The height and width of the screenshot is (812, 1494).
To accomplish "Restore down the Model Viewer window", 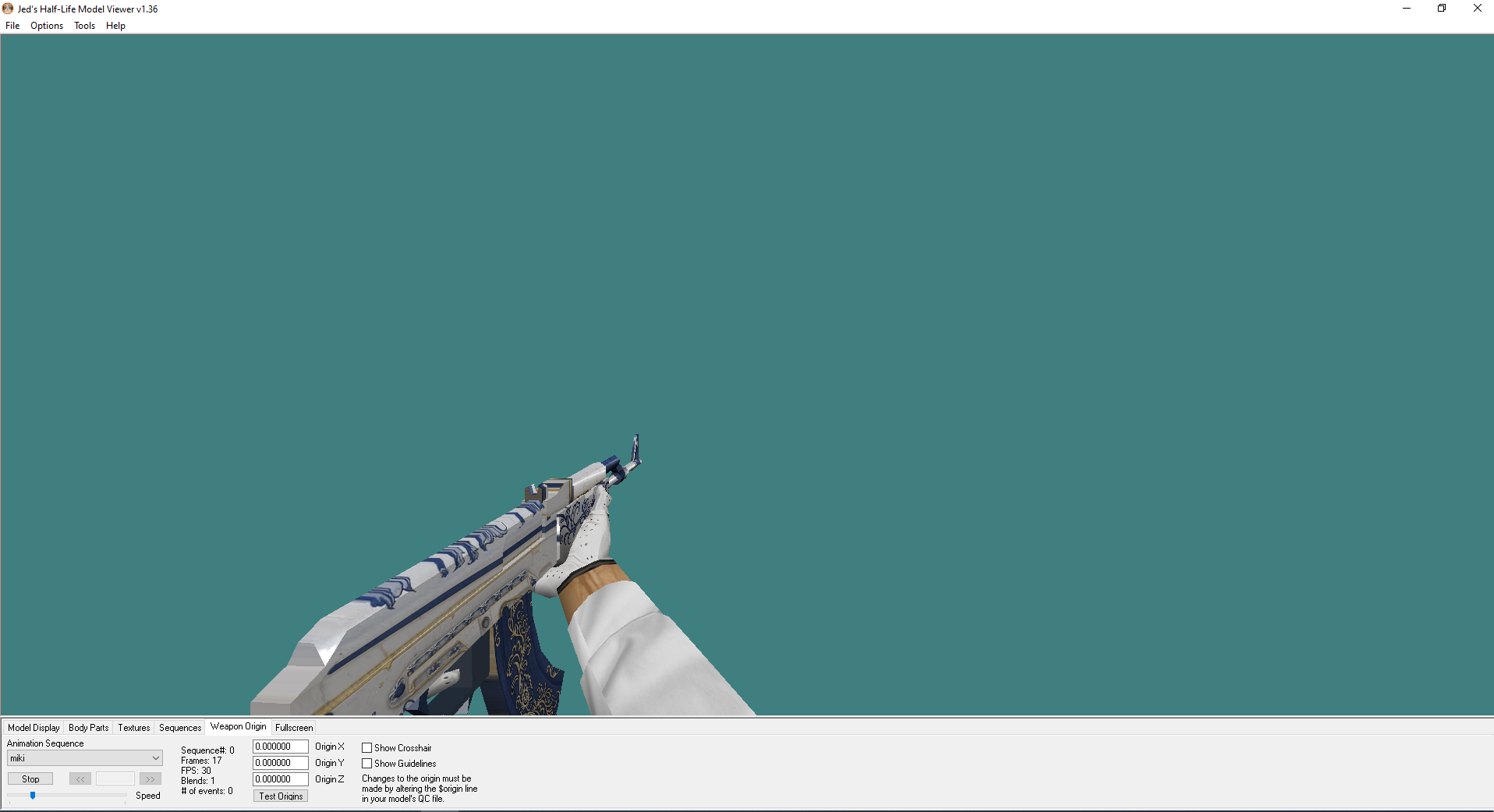I will coord(1442,9).
